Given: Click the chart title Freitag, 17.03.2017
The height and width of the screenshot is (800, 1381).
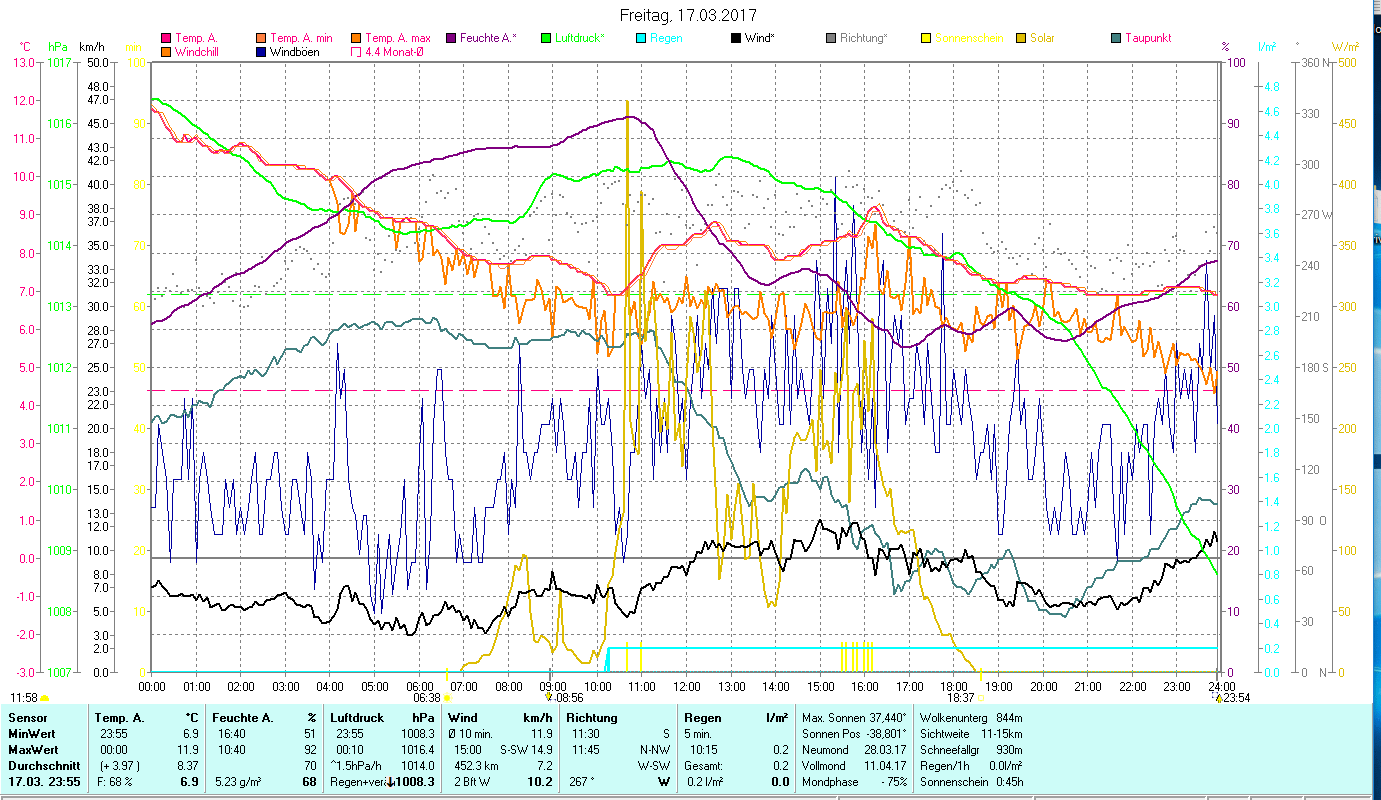Looking at the screenshot, I should pyautogui.click(x=688, y=15).
